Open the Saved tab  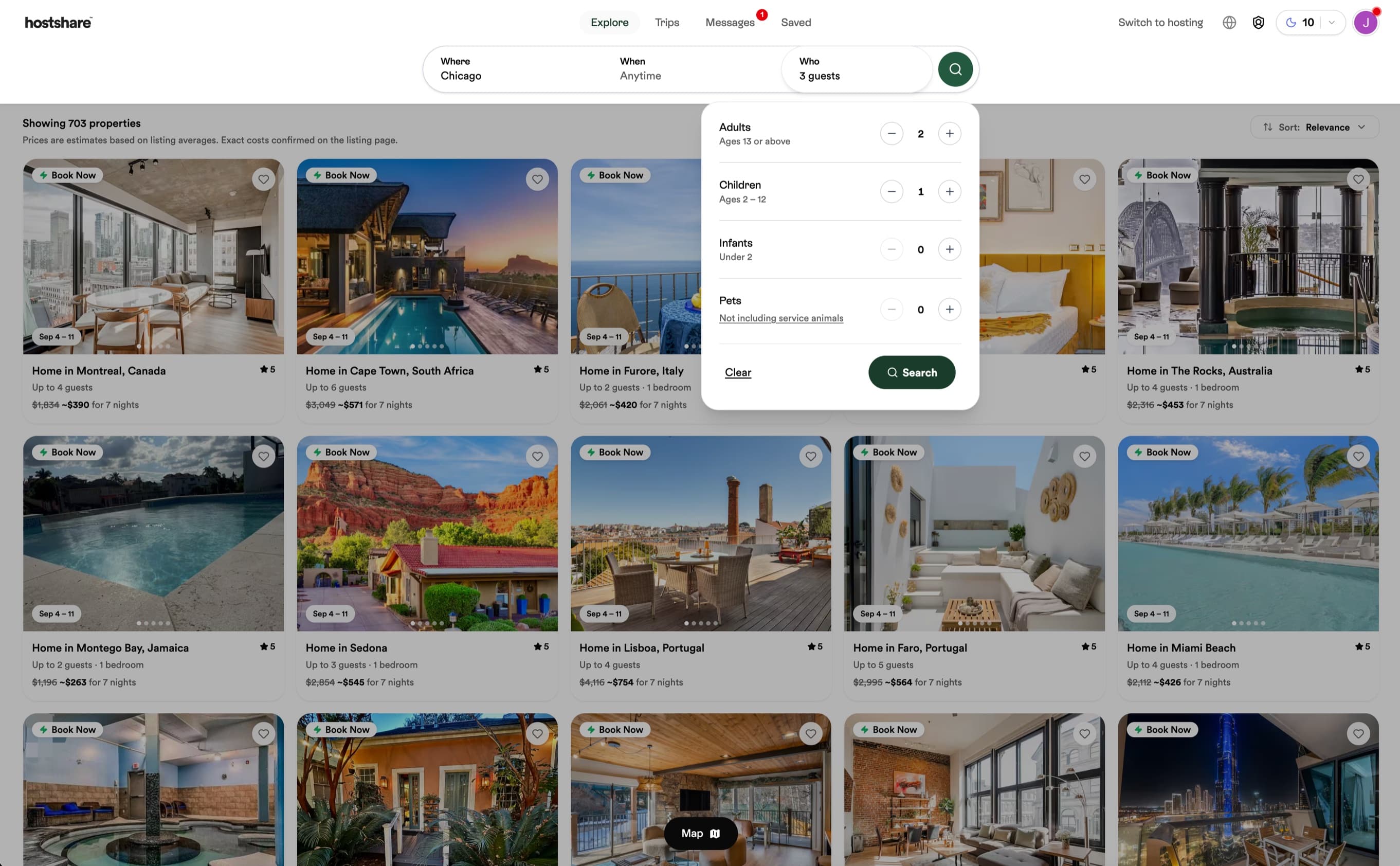click(x=796, y=22)
